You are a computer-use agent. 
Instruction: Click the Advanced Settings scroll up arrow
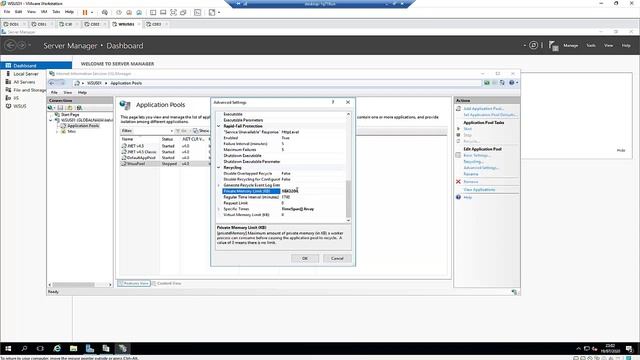point(348,114)
